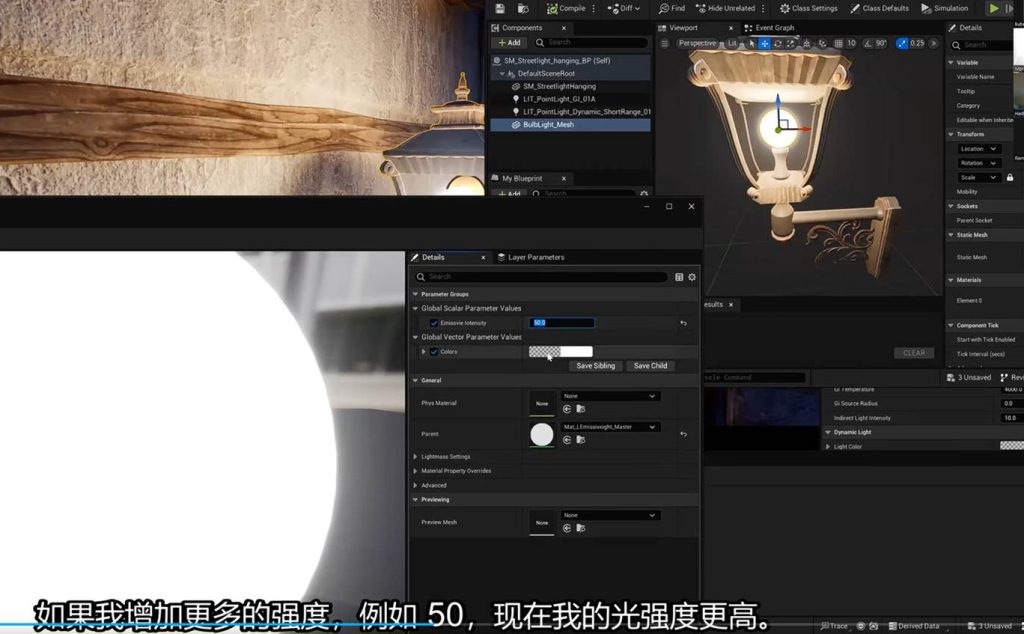1024x634 pixels.
Task: Click use-selected-asset arrow under Phys Material
Action: tap(567, 409)
